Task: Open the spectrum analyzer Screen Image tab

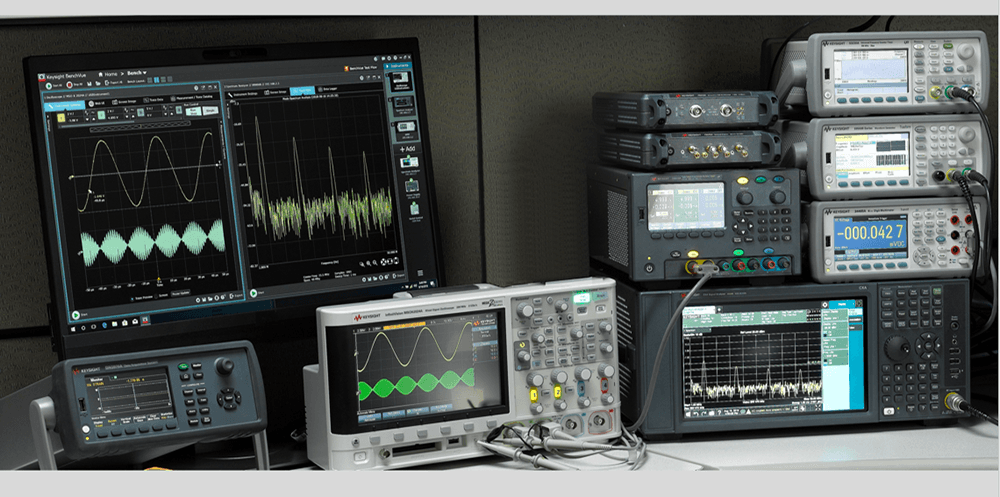Action: click(x=276, y=93)
